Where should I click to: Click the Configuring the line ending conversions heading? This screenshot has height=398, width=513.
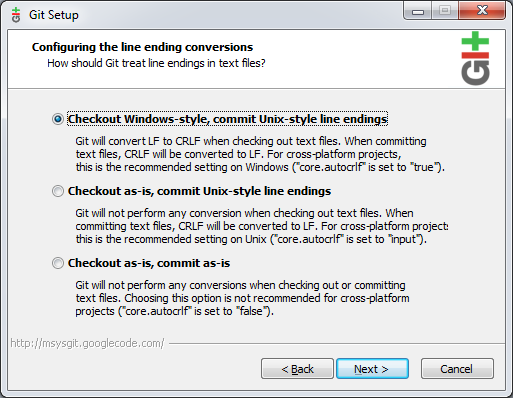(142, 47)
